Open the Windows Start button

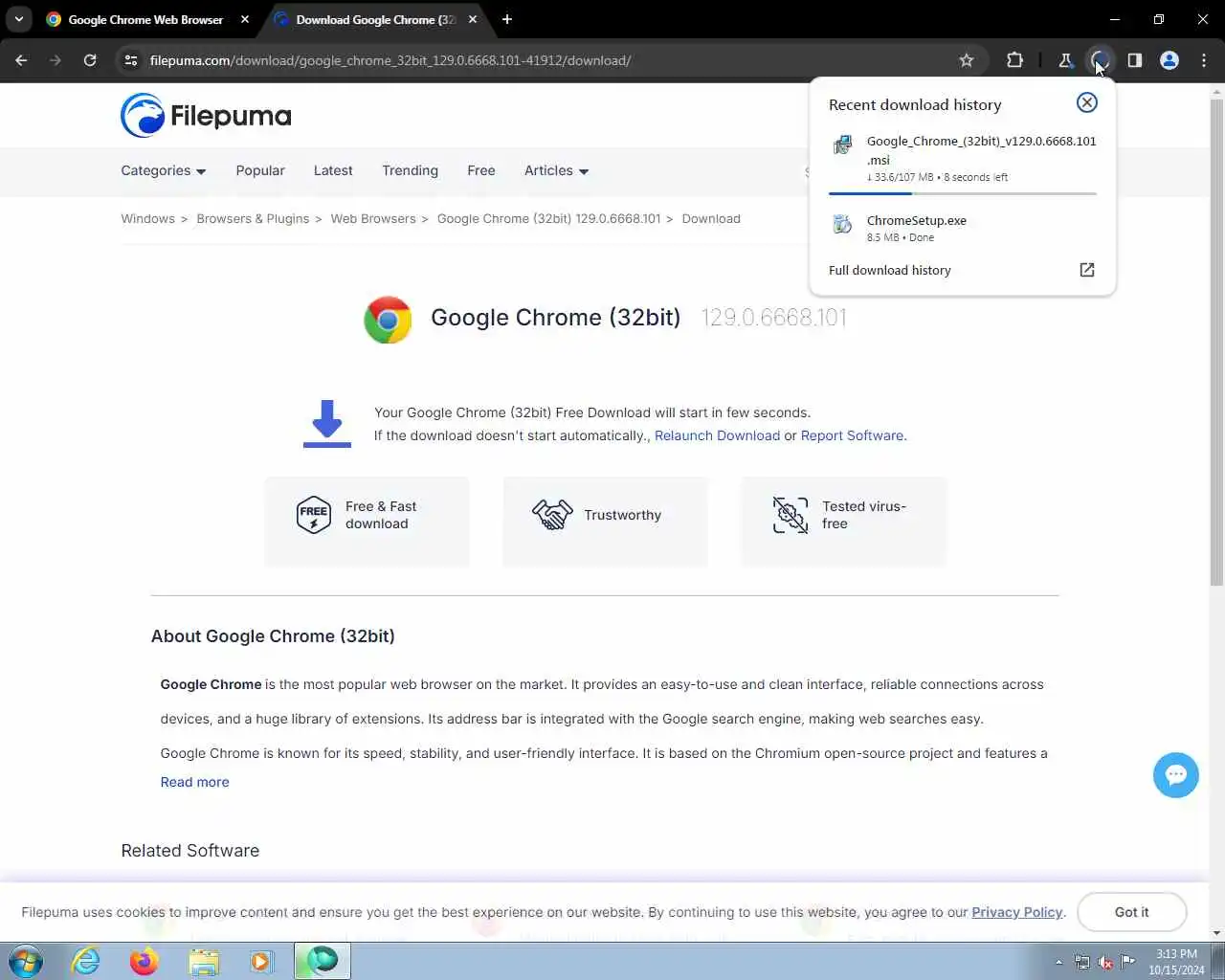point(26,961)
